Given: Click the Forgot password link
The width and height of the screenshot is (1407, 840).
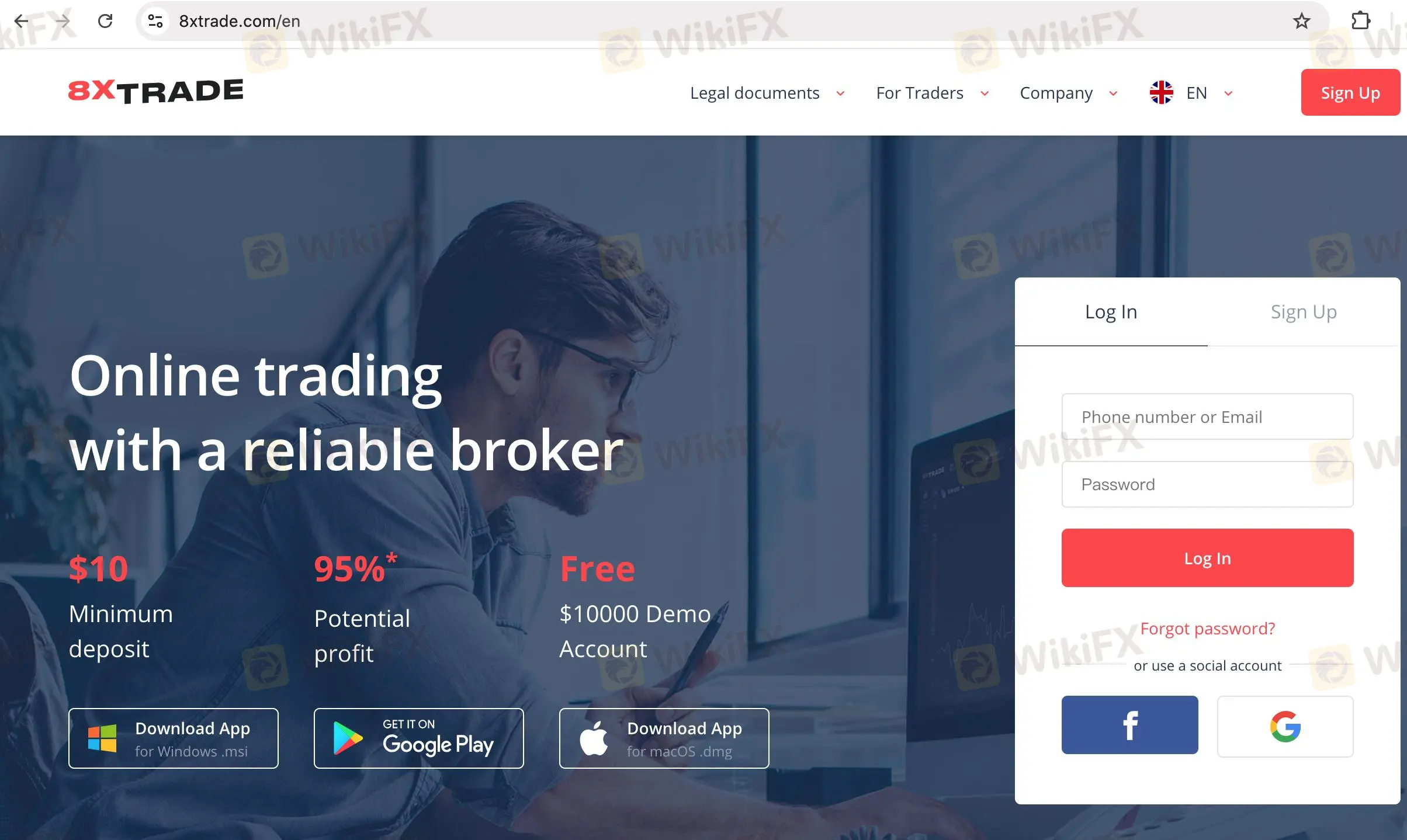Looking at the screenshot, I should [1208, 627].
